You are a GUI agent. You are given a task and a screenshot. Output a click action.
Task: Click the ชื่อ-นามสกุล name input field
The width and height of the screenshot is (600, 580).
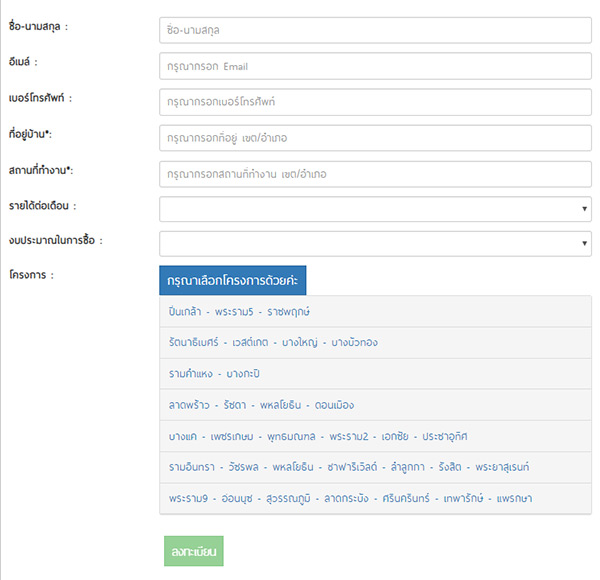(x=375, y=30)
